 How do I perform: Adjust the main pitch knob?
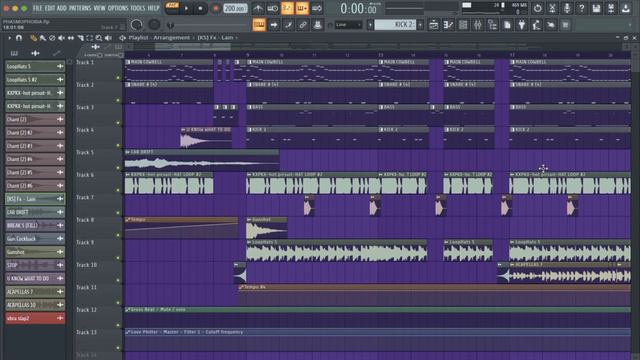154,25
